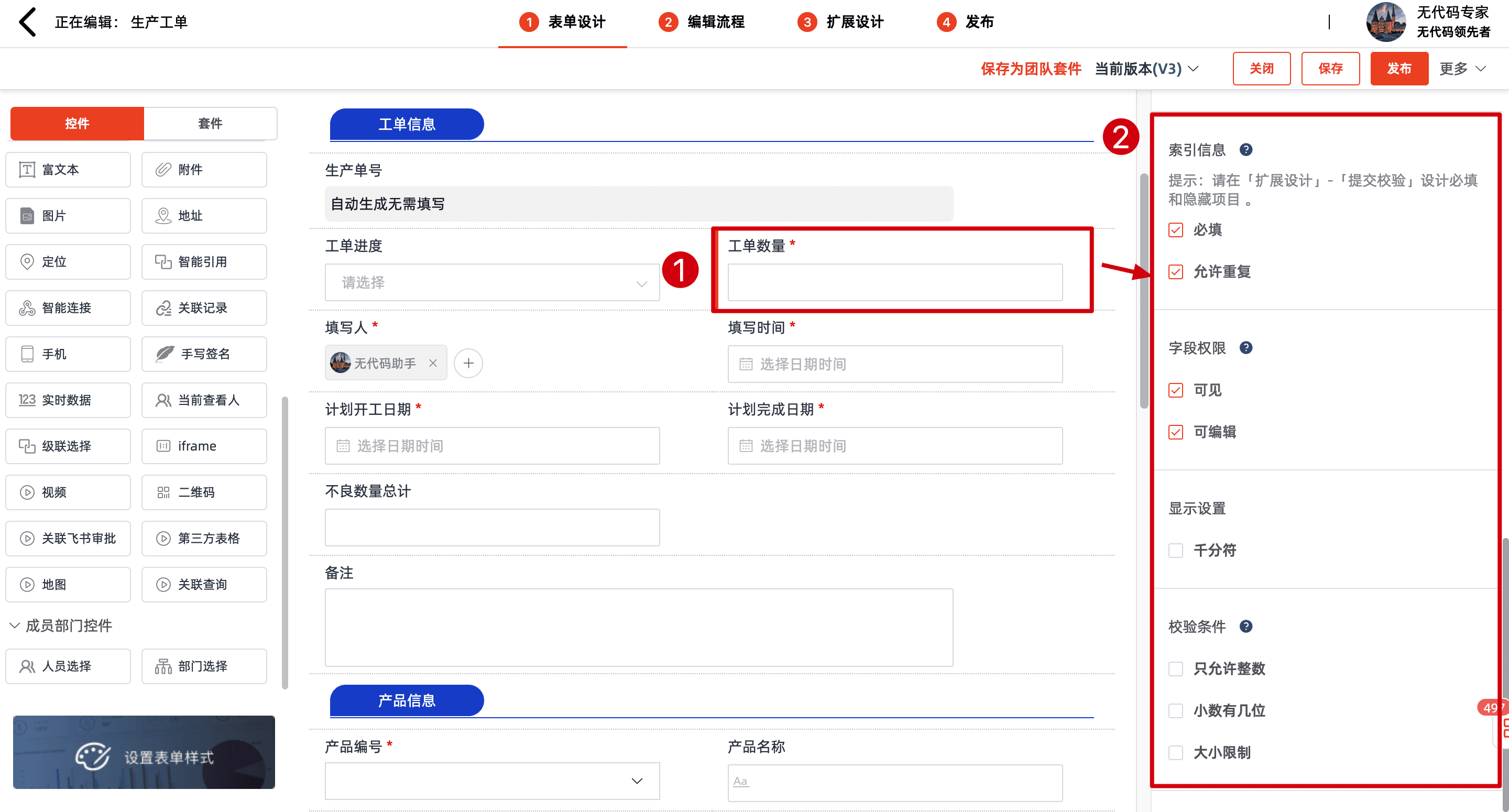The height and width of the screenshot is (812, 1509).
Task: Click the 保存 button
Action: click(x=1330, y=69)
